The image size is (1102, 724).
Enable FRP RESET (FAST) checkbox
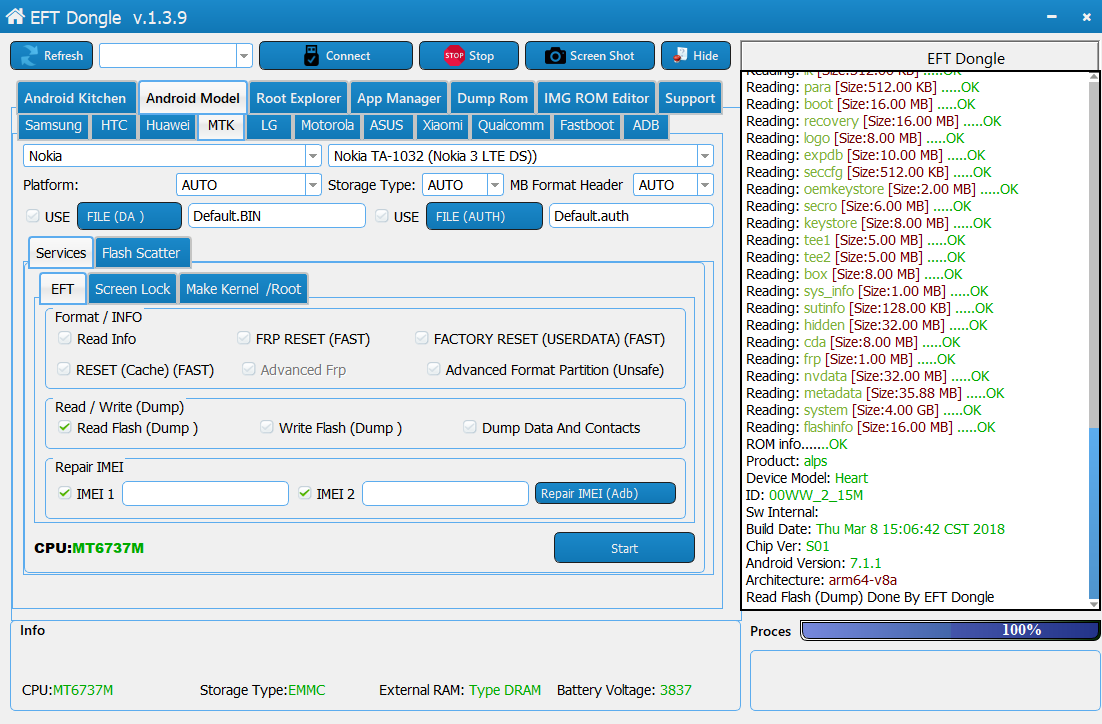[244, 338]
